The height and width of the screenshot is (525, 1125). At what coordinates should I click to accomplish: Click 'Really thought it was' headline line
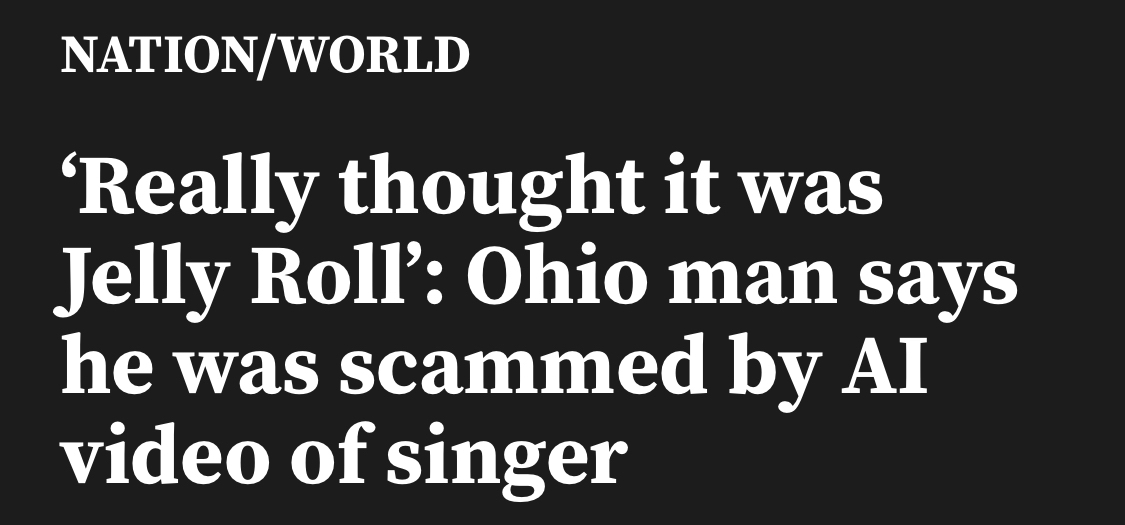click(472, 188)
